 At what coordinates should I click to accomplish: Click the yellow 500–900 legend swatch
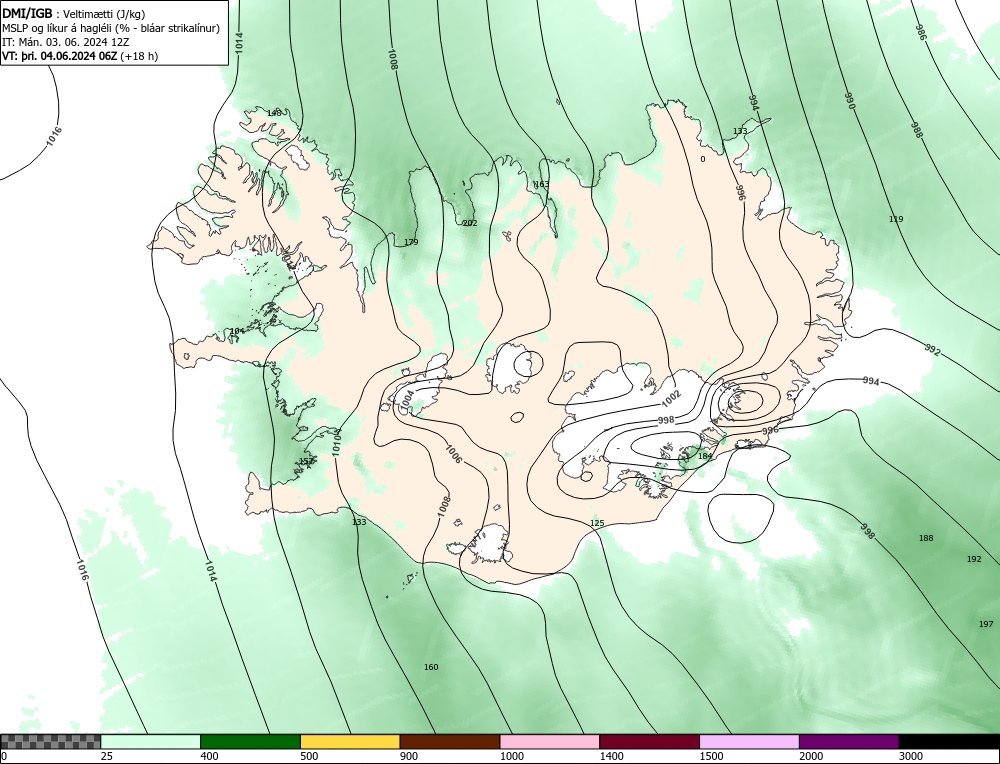(x=350, y=741)
